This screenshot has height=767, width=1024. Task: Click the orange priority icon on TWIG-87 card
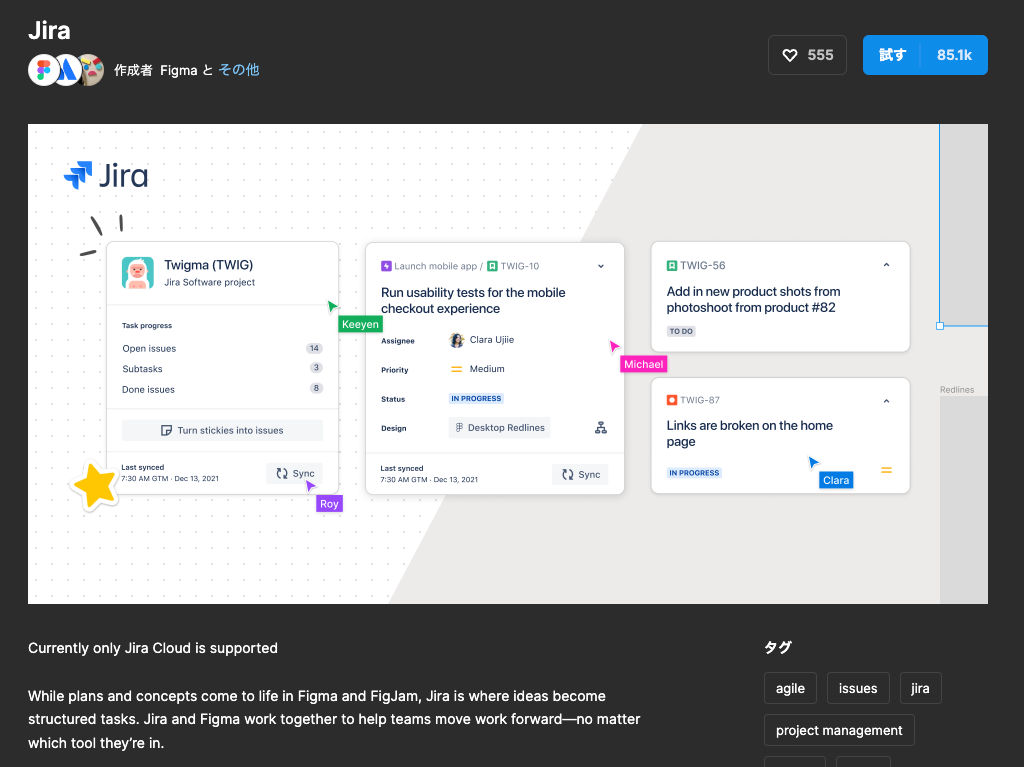[886, 470]
